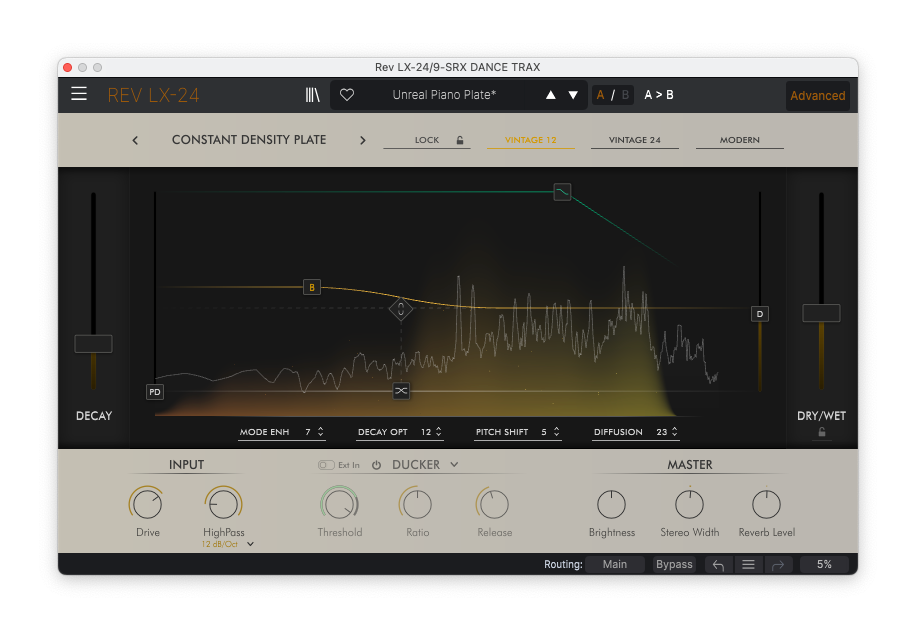Load previous preset with up arrow
Screen dimensions: 916x633
550,95
